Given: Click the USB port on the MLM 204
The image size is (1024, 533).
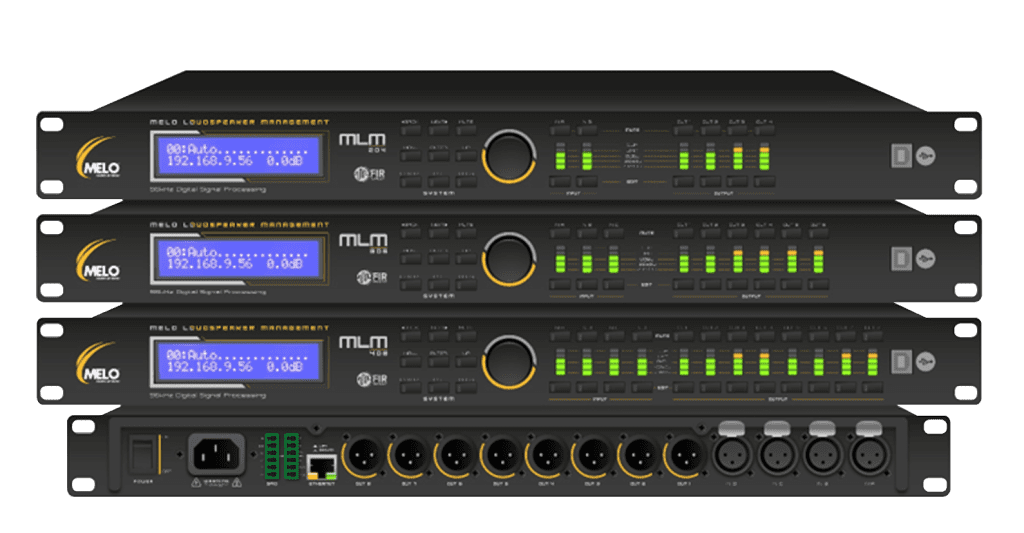Looking at the screenshot, I should 902,156.
